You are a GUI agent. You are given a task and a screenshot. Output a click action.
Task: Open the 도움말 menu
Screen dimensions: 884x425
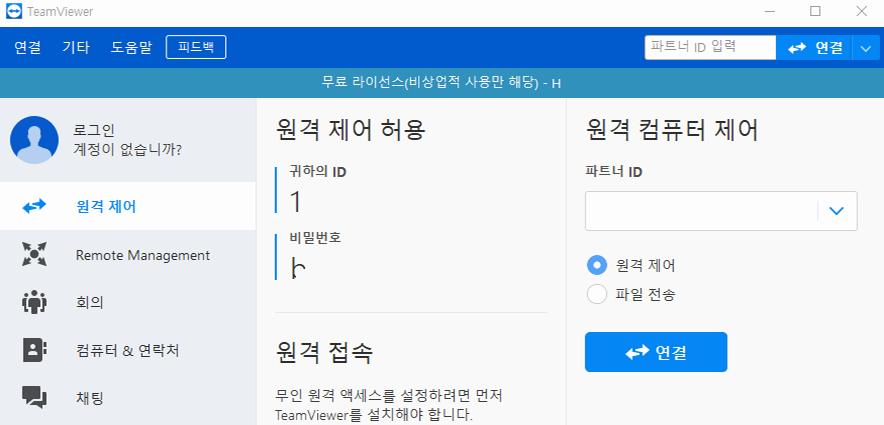131,48
